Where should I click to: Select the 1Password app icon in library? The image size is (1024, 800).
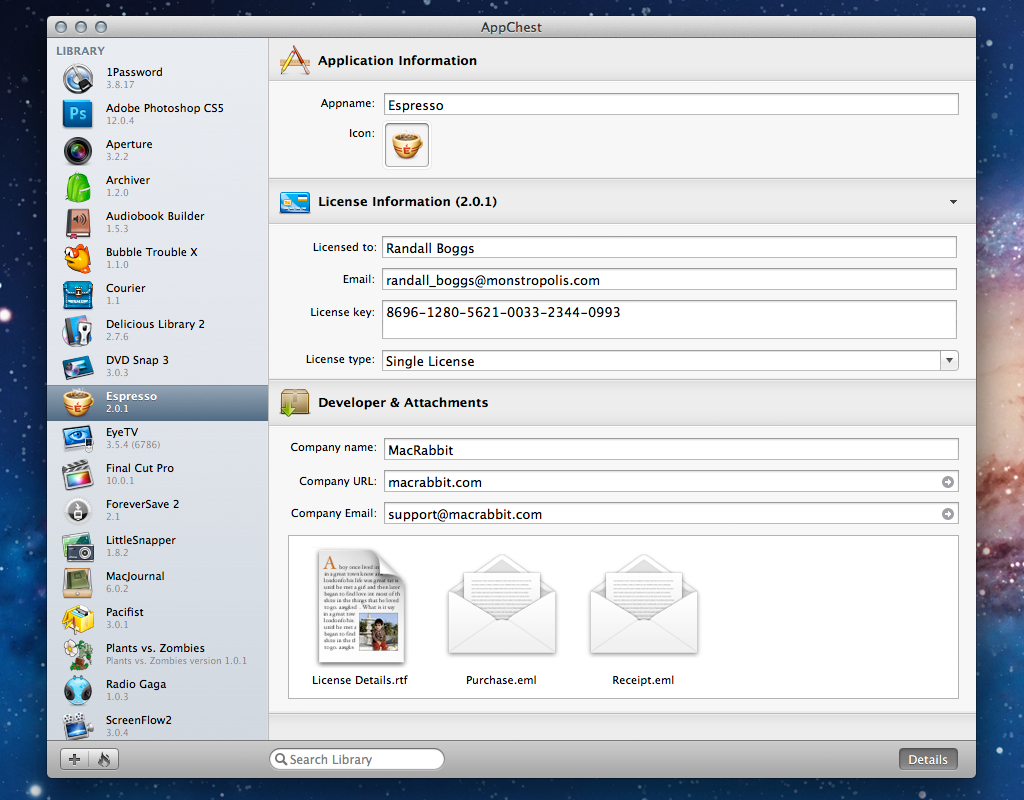tap(78, 78)
